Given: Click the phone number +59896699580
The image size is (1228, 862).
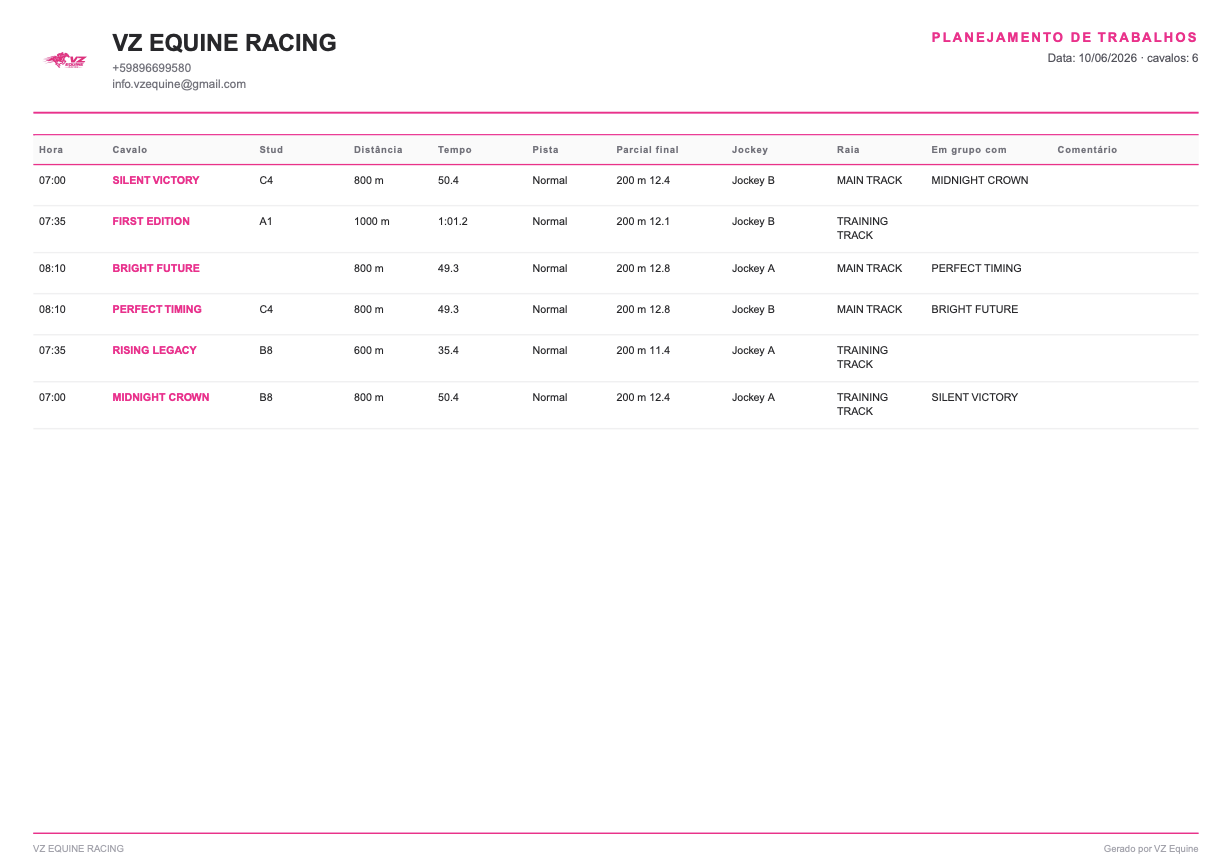Looking at the screenshot, I should coord(152,68).
